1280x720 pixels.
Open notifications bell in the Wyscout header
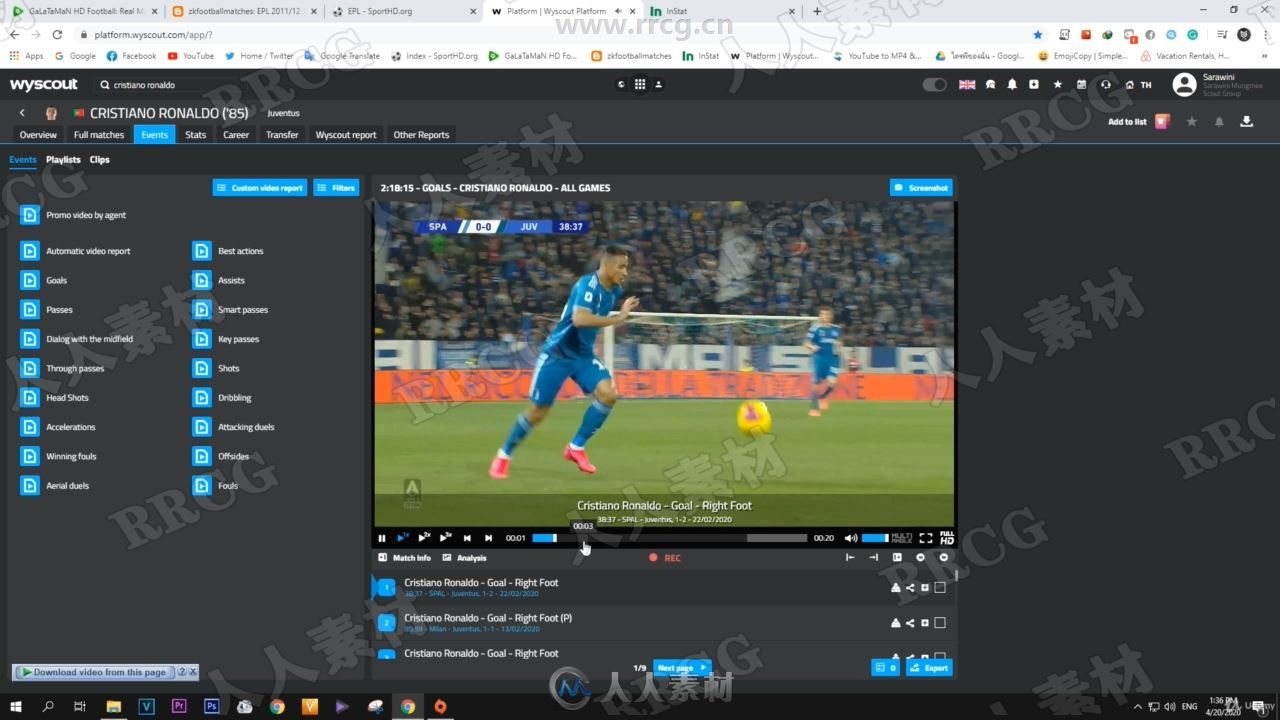[x=1012, y=85]
